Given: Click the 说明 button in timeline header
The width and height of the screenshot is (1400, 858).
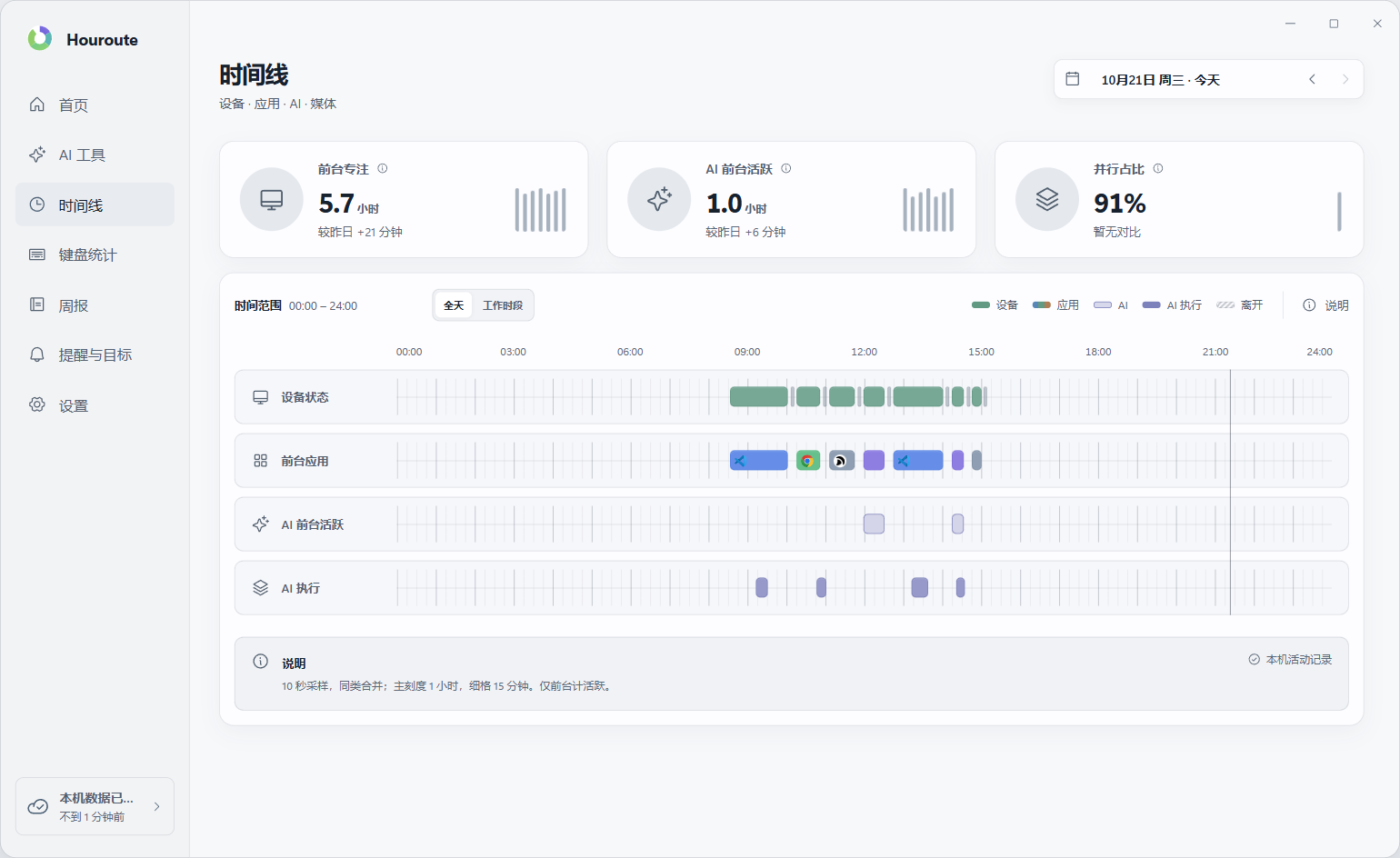Looking at the screenshot, I should 1325,305.
